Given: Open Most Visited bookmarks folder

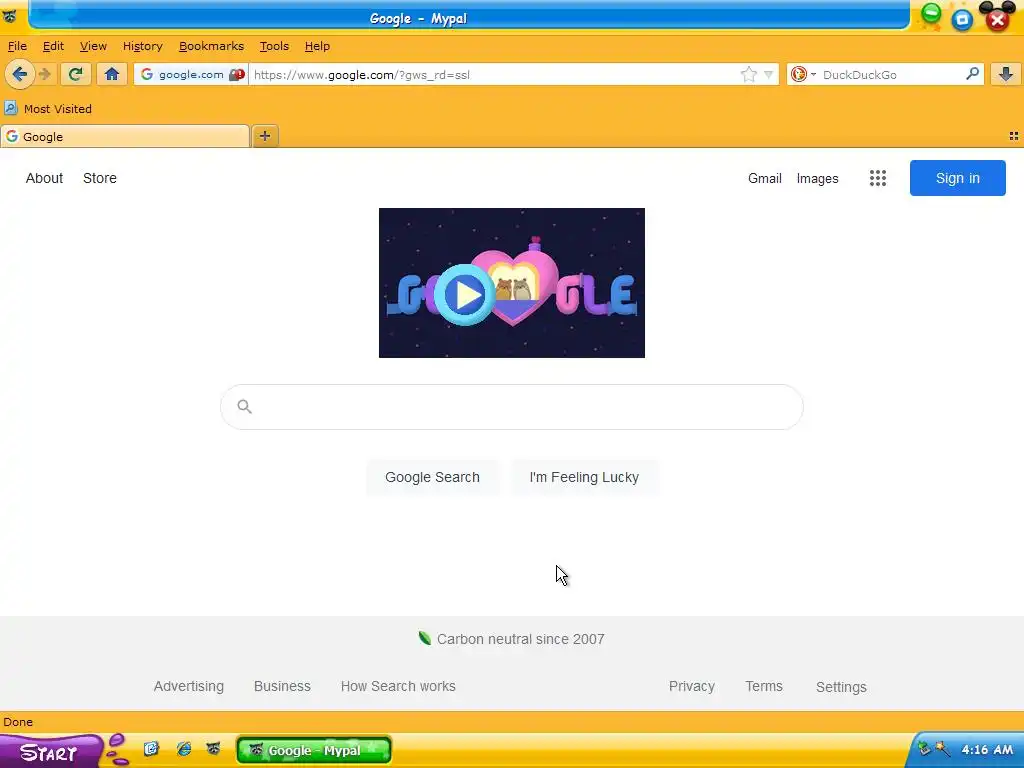Looking at the screenshot, I should tap(48, 109).
